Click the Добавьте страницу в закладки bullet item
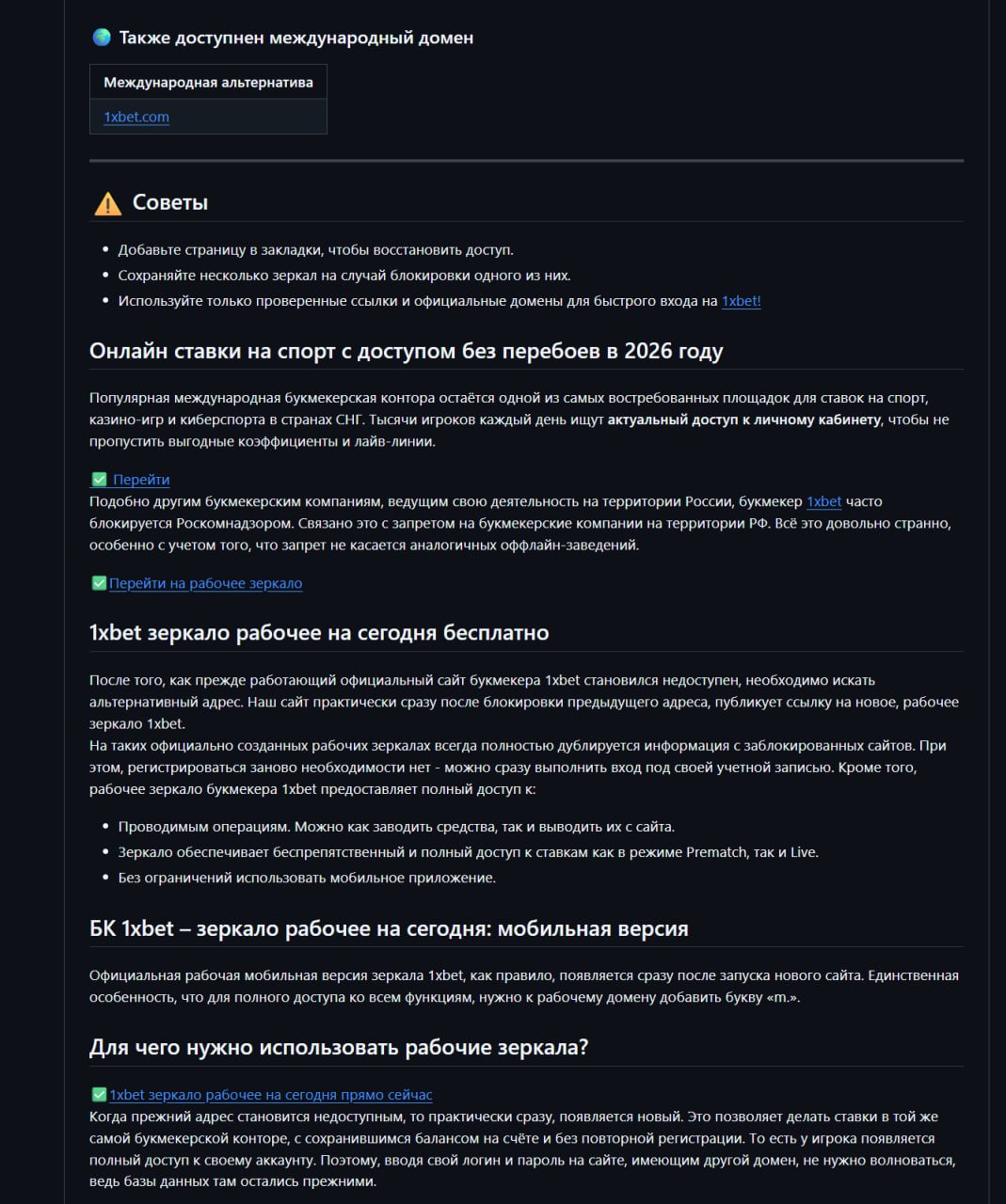 tap(315, 250)
